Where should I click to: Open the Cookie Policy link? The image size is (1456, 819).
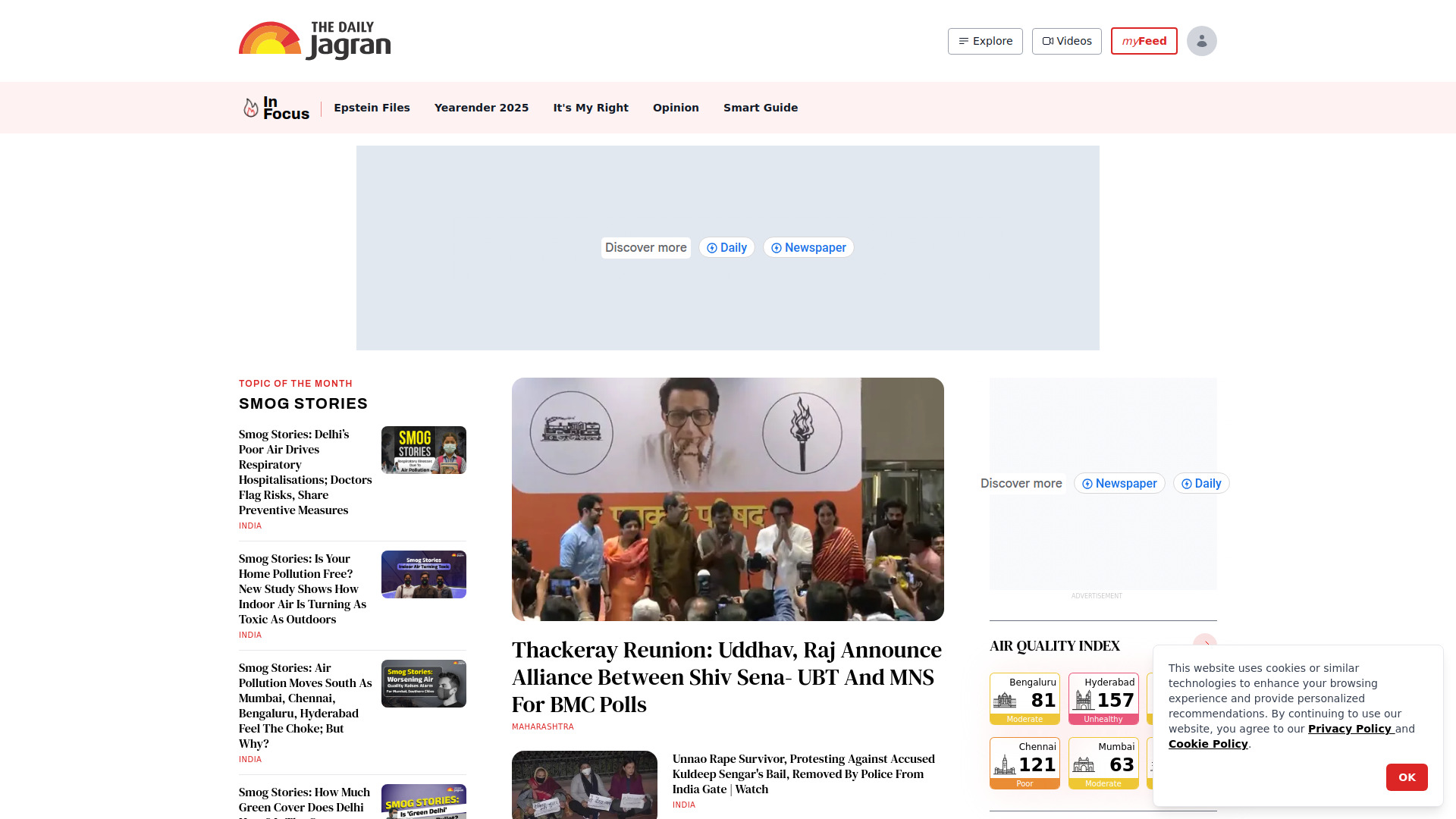point(1207,744)
